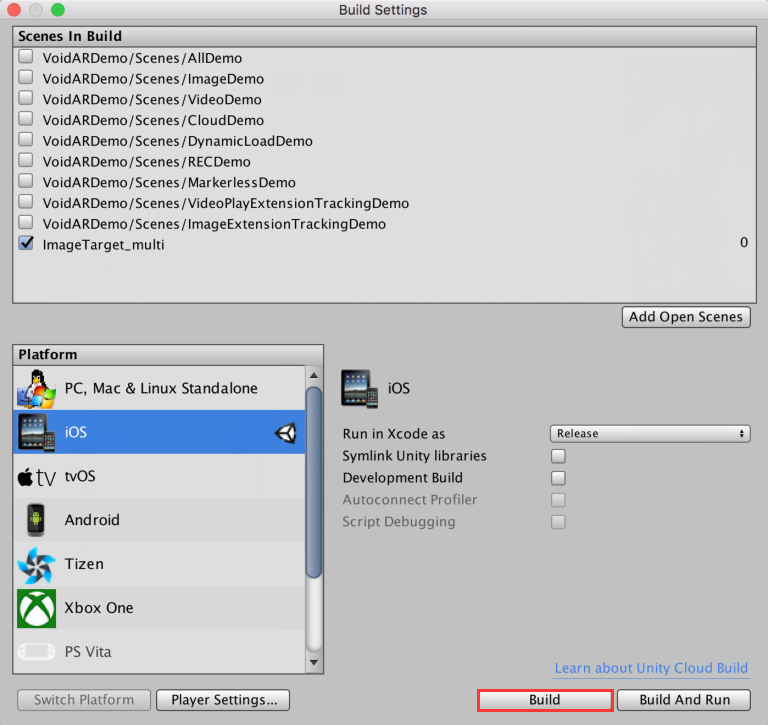Select the PC, Mac & Linux Standalone platform icon

click(x=36, y=389)
